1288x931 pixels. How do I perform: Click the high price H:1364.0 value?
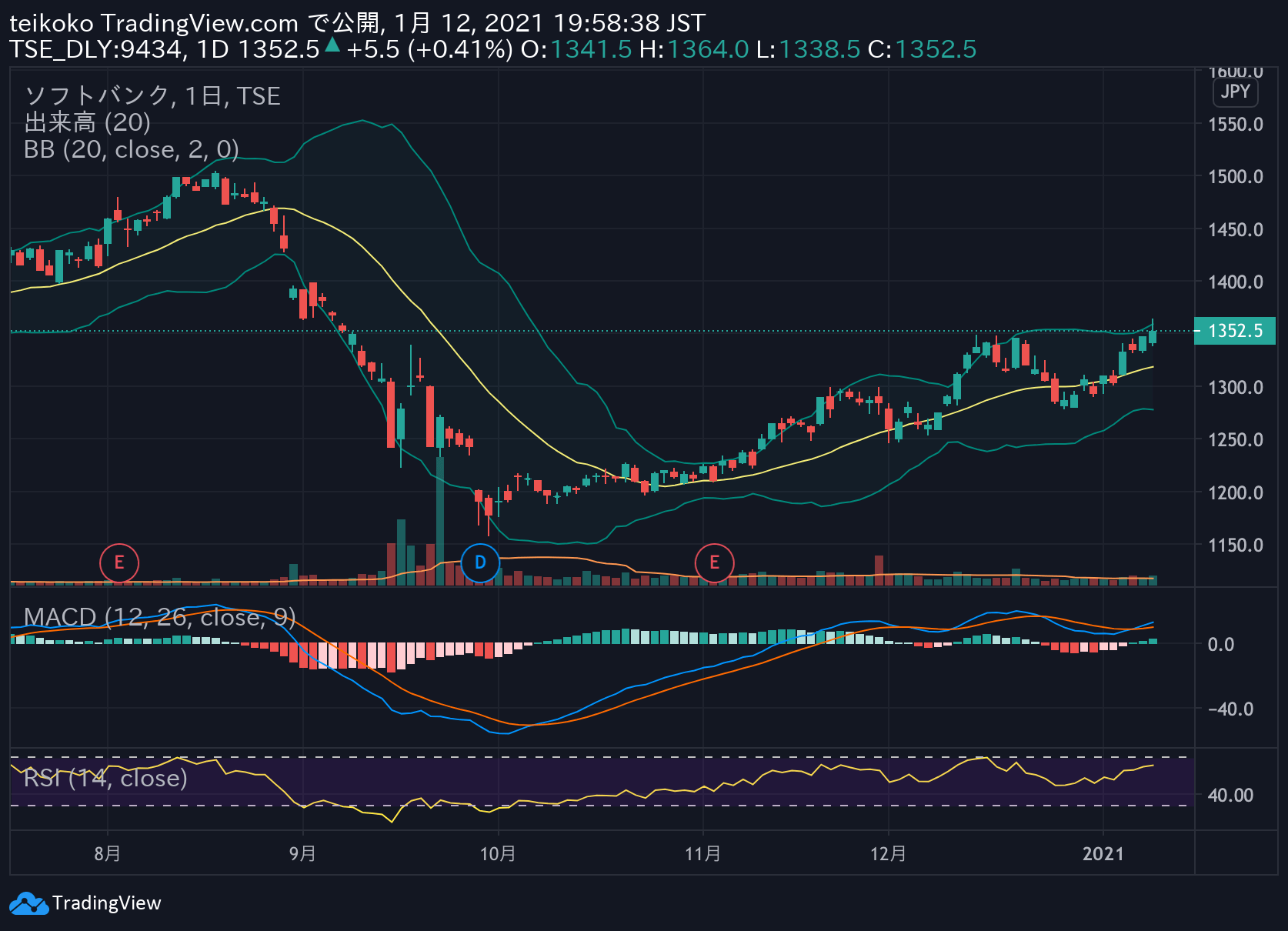coord(694,49)
